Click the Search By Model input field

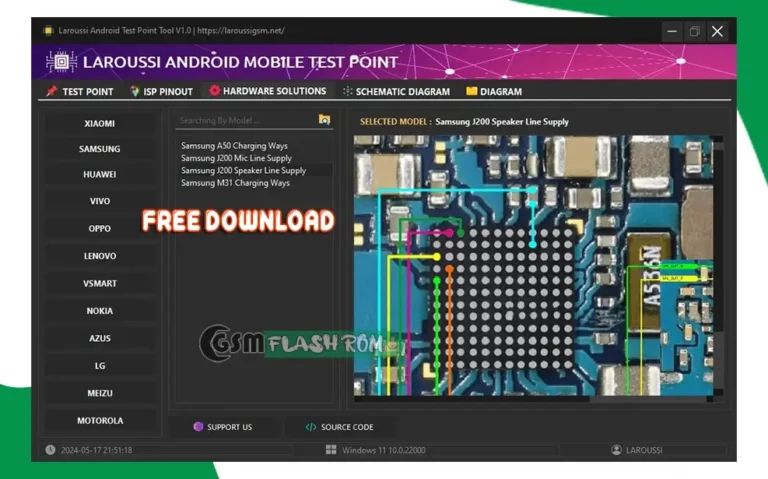tap(245, 120)
